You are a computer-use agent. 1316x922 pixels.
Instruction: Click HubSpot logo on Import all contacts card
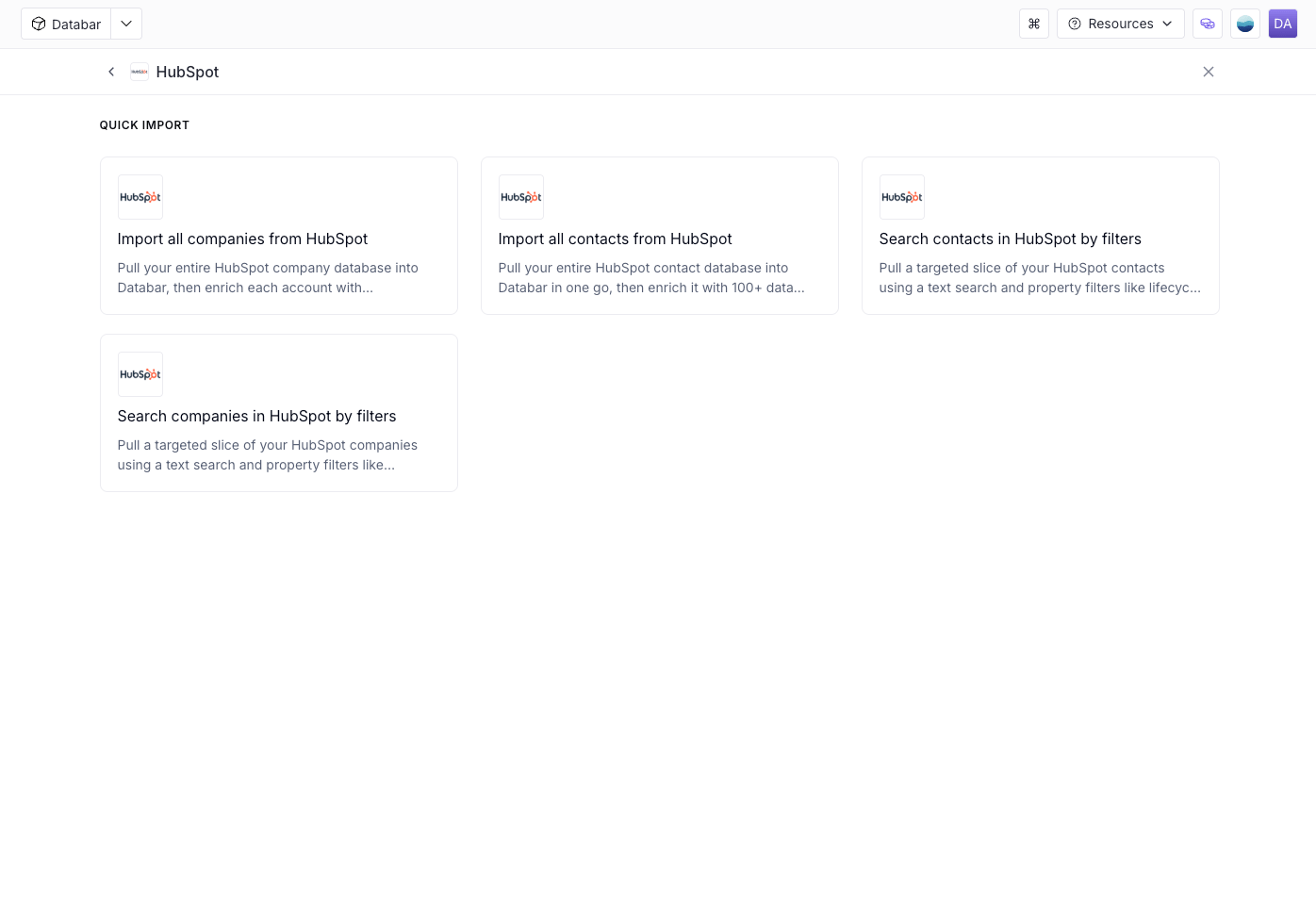click(x=521, y=197)
